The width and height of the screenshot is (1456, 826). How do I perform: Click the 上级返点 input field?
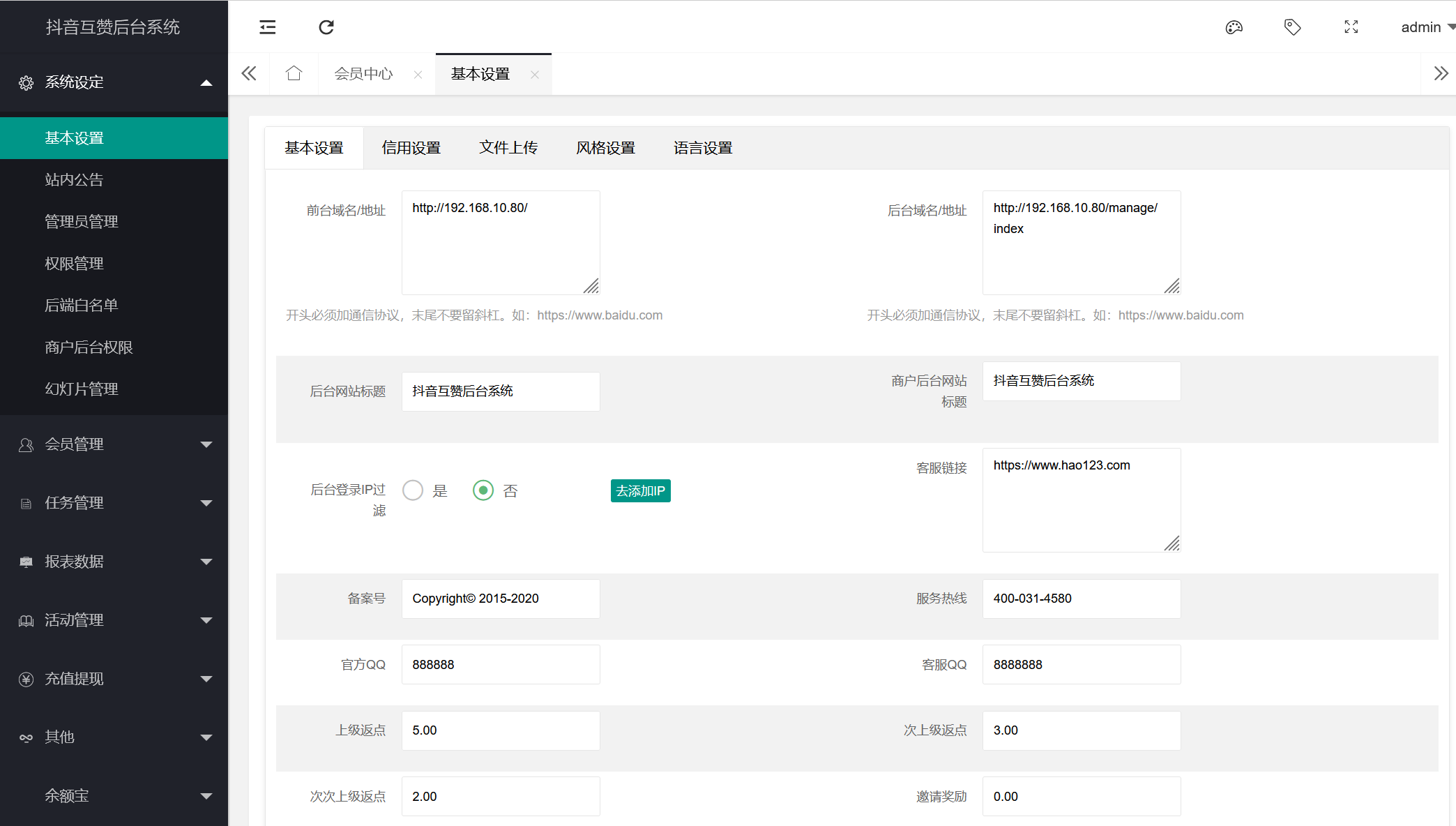[x=501, y=730]
